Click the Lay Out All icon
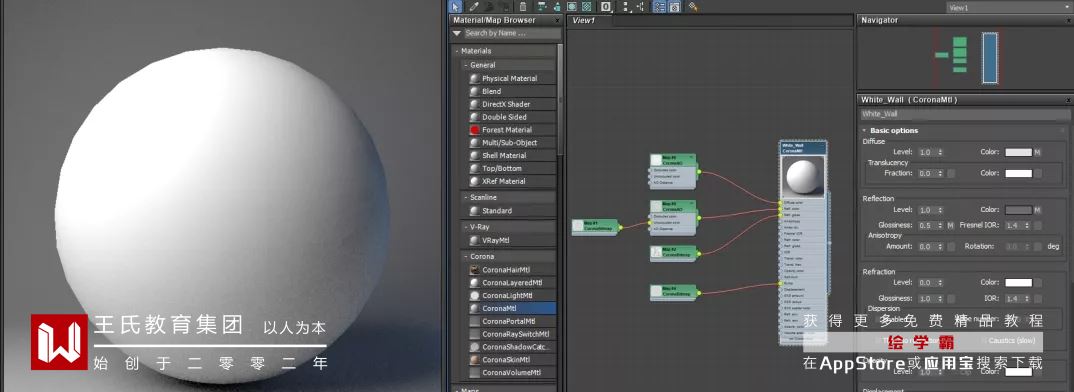Screen dimensions: 1074x392 (626, 6)
